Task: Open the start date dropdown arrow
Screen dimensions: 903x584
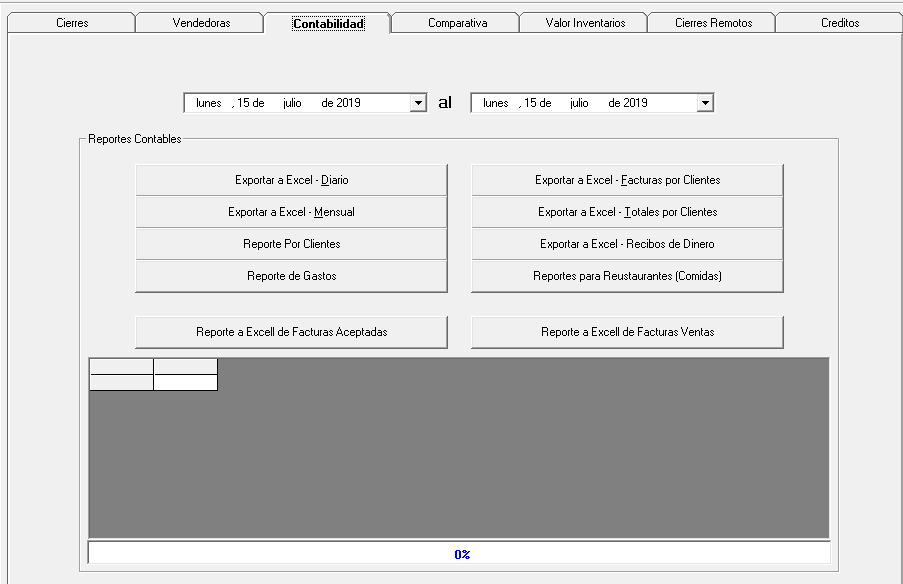Action: click(418, 103)
